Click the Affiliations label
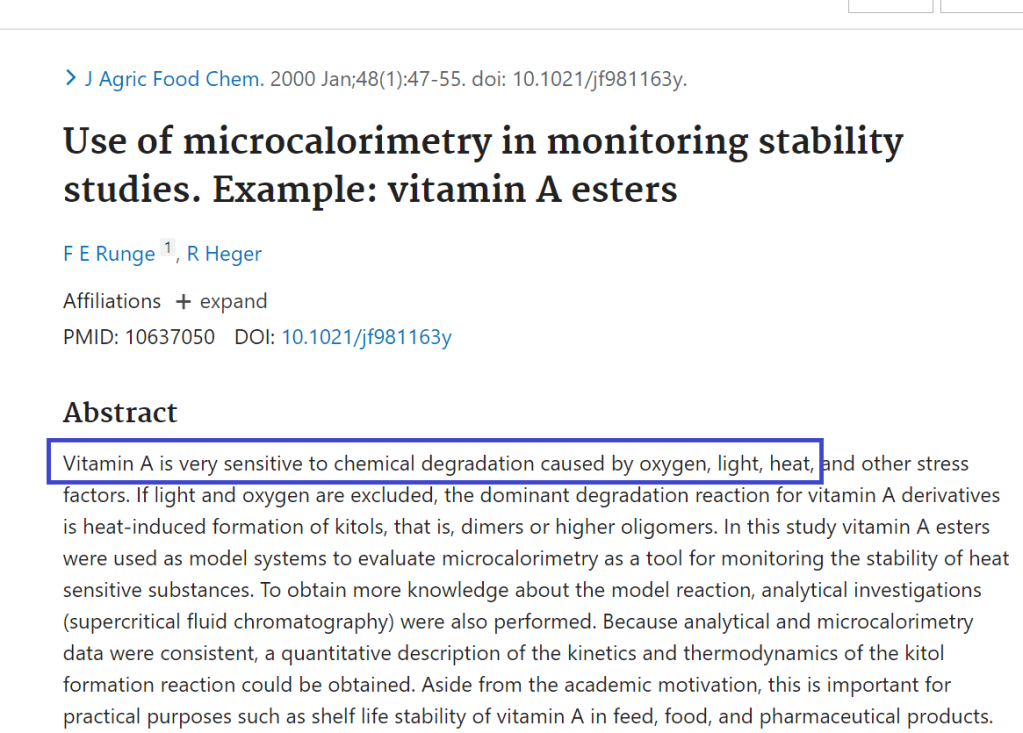 point(112,301)
